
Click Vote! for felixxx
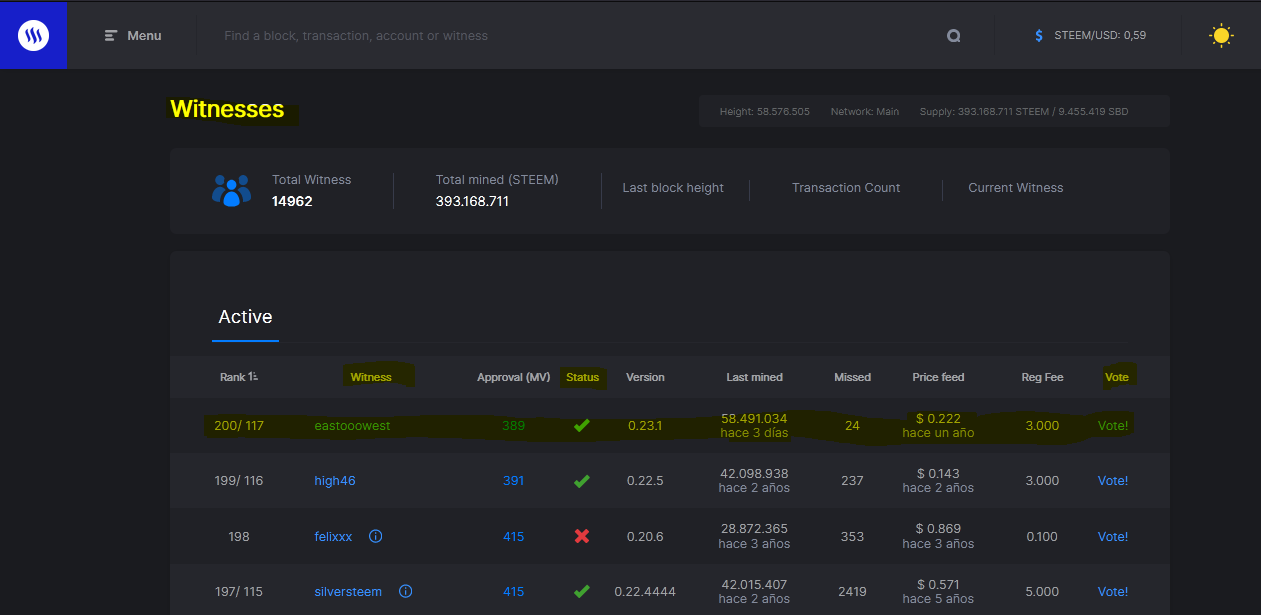pyautogui.click(x=1113, y=536)
